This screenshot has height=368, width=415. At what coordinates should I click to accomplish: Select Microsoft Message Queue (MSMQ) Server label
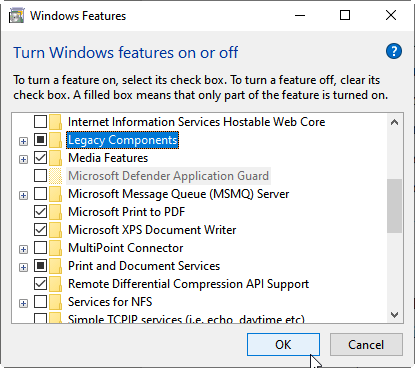[179, 194]
